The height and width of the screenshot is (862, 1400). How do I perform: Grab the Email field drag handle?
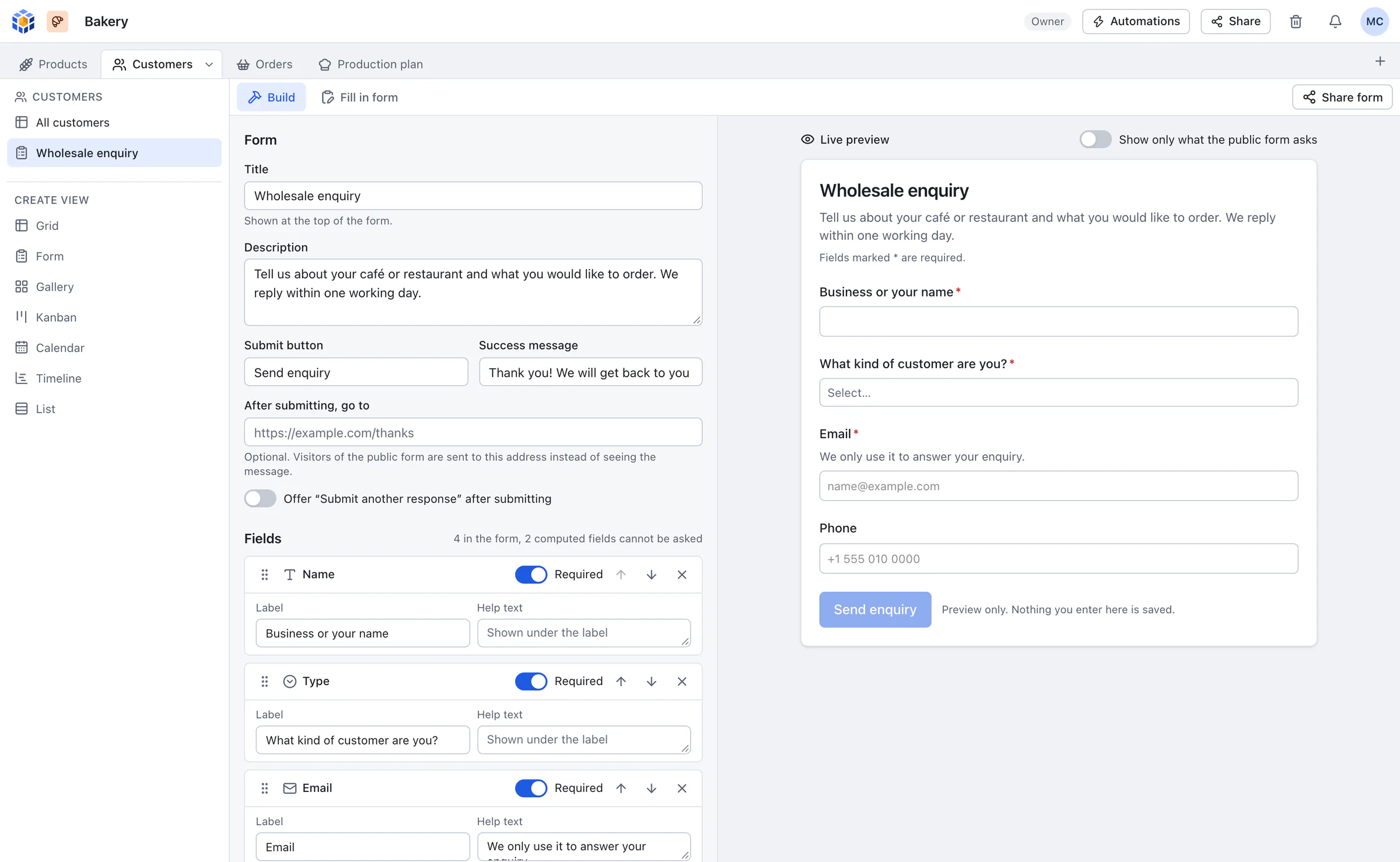[x=265, y=788]
